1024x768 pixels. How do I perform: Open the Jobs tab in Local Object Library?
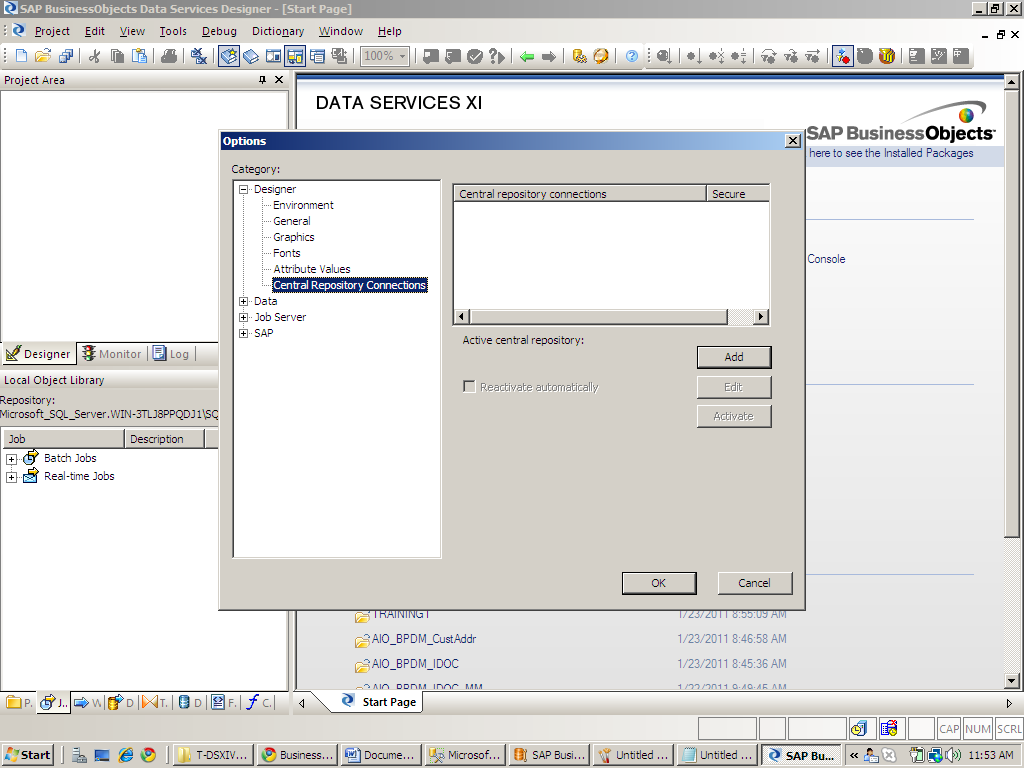pyautogui.click(x=53, y=703)
